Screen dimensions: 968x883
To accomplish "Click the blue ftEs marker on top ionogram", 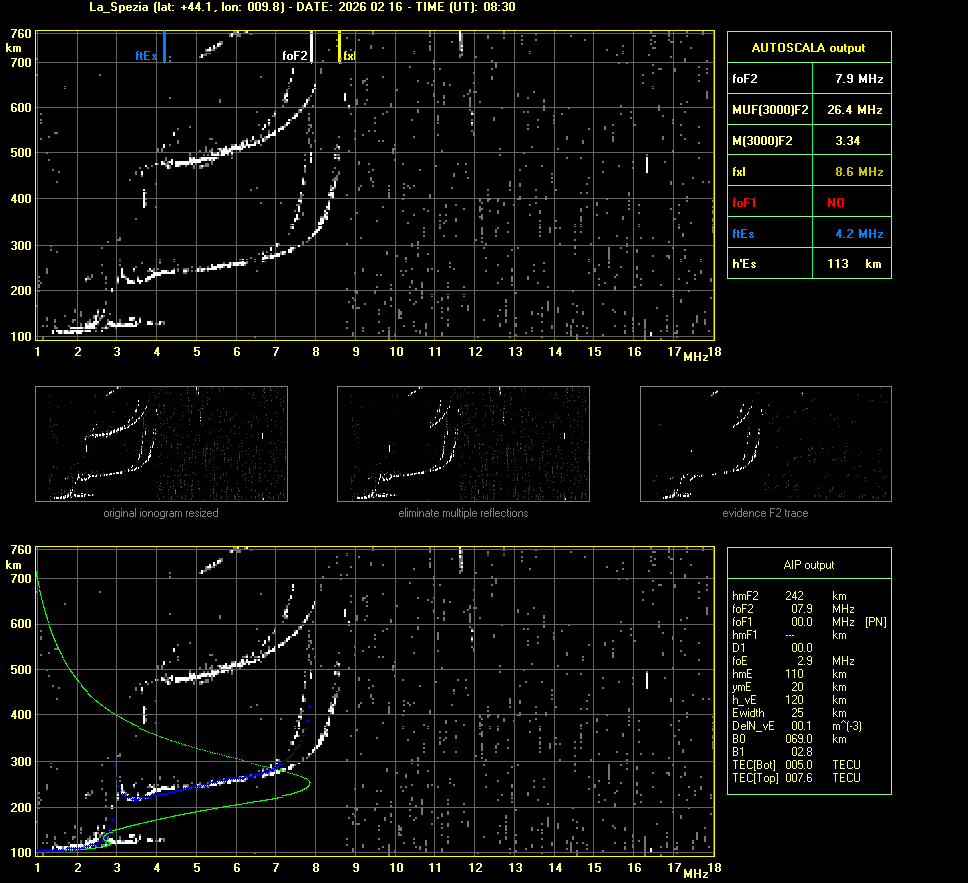I will click(x=164, y=47).
